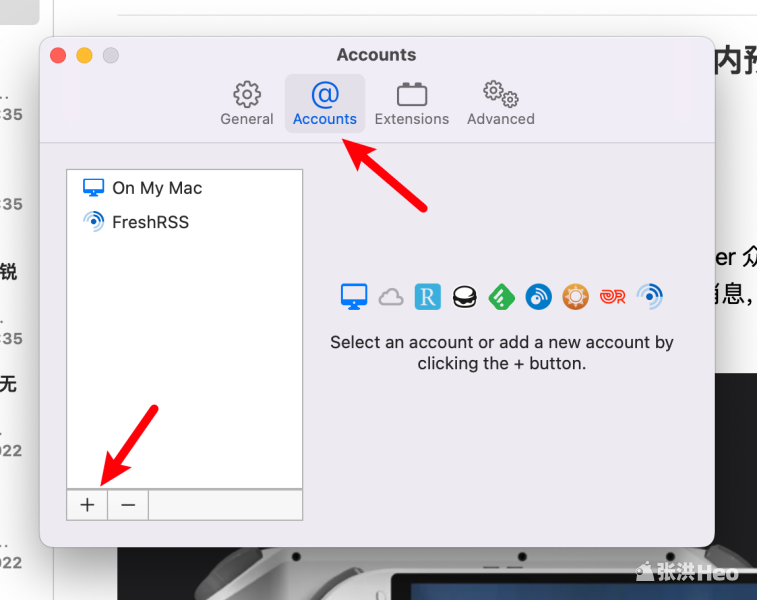The width and height of the screenshot is (757, 600).
Task: Click the monitor icon beside On My Mac
Action: tap(93, 187)
